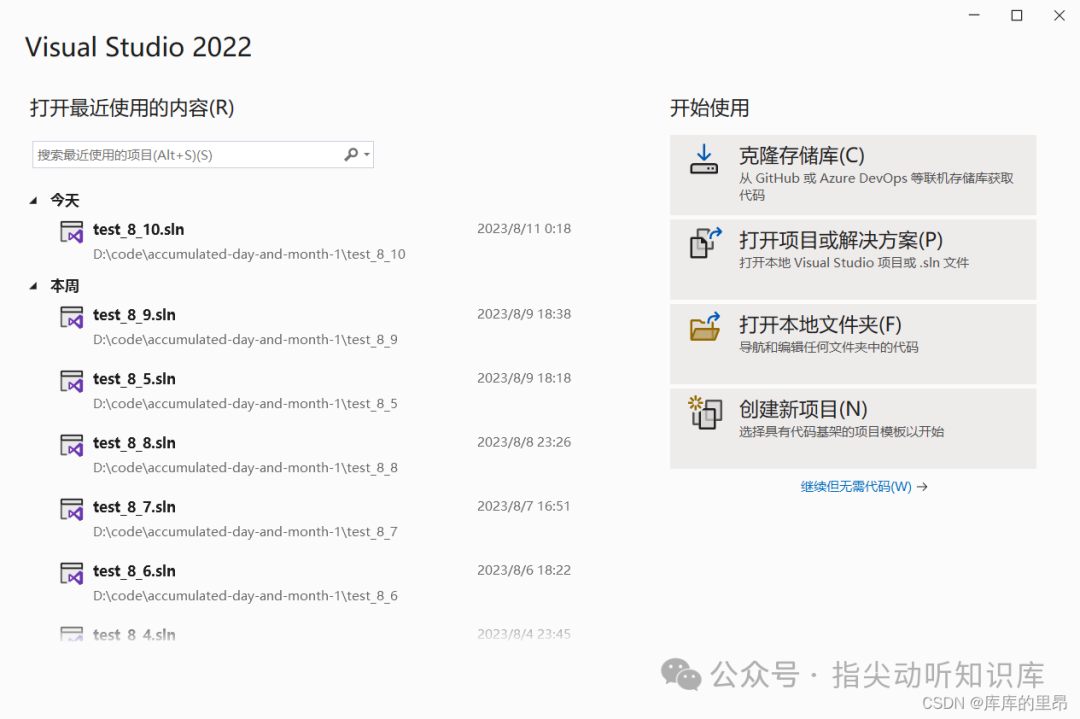Screen dimensions: 1080x719
Task: Click the test_8_10.sln solution icon
Action: click(72, 231)
